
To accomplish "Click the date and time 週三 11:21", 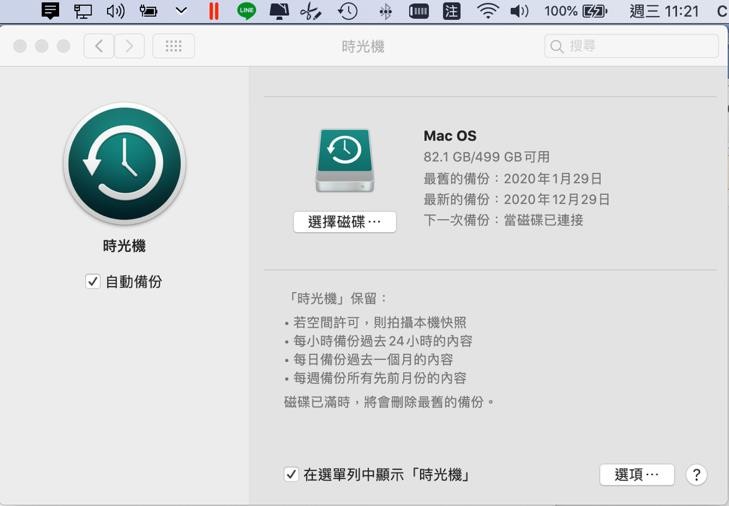I will (664, 11).
